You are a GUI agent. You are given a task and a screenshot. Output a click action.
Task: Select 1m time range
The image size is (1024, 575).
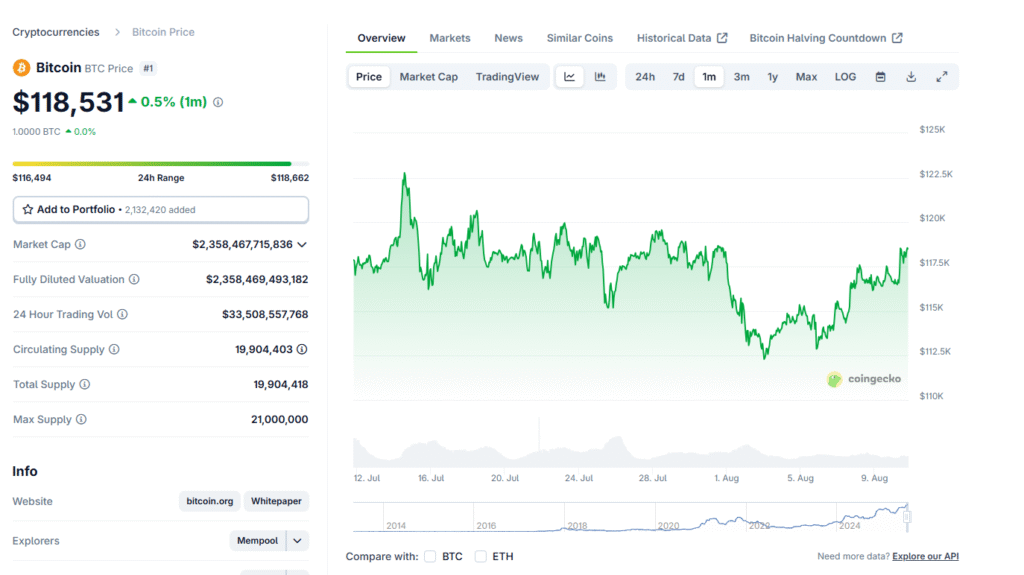tap(709, 77)
